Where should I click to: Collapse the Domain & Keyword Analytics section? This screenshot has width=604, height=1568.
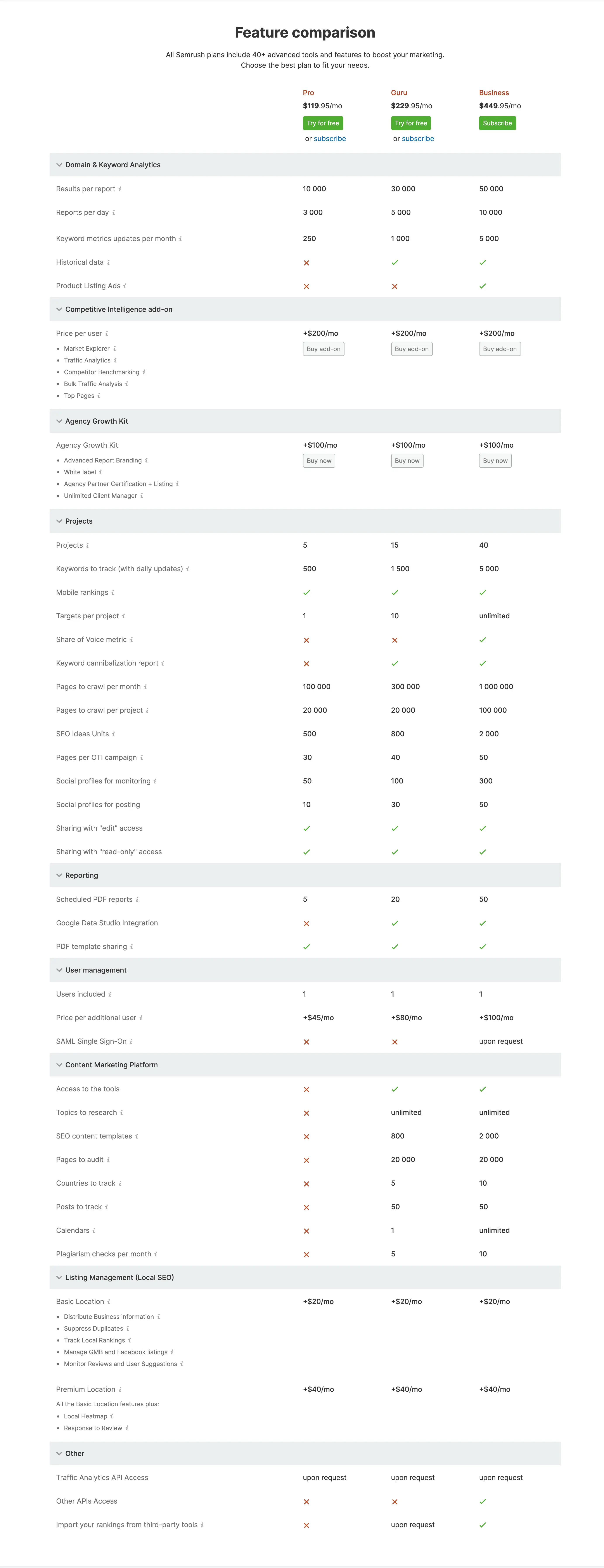click(x=59, y=164)
